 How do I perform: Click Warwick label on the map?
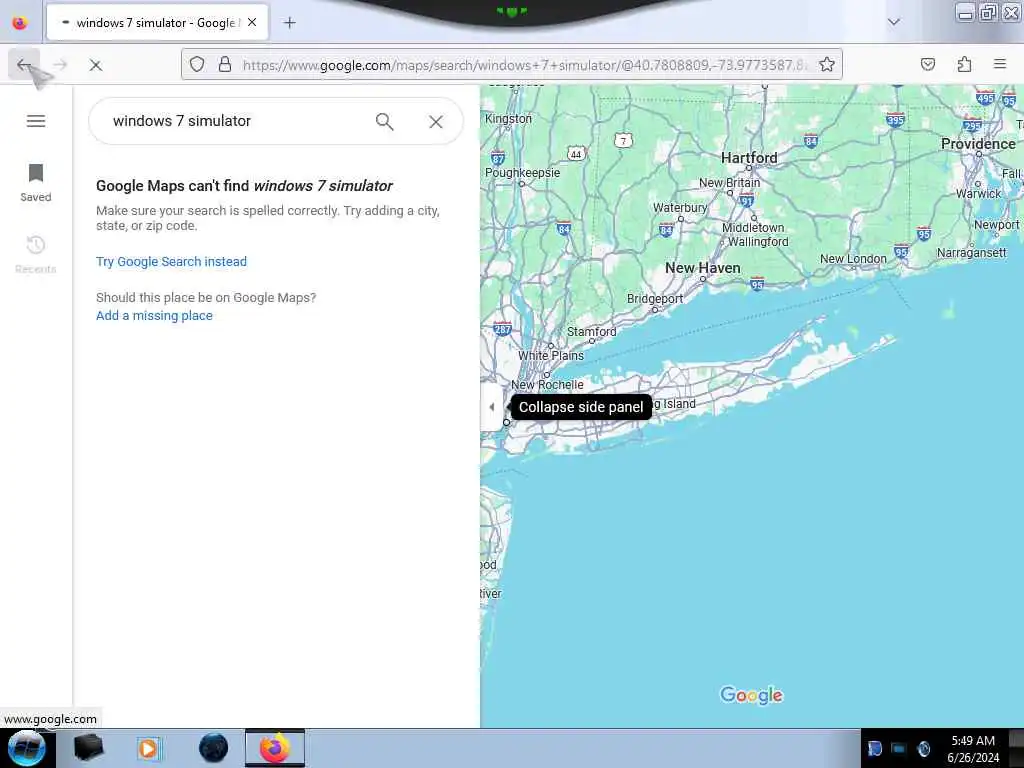978,194
